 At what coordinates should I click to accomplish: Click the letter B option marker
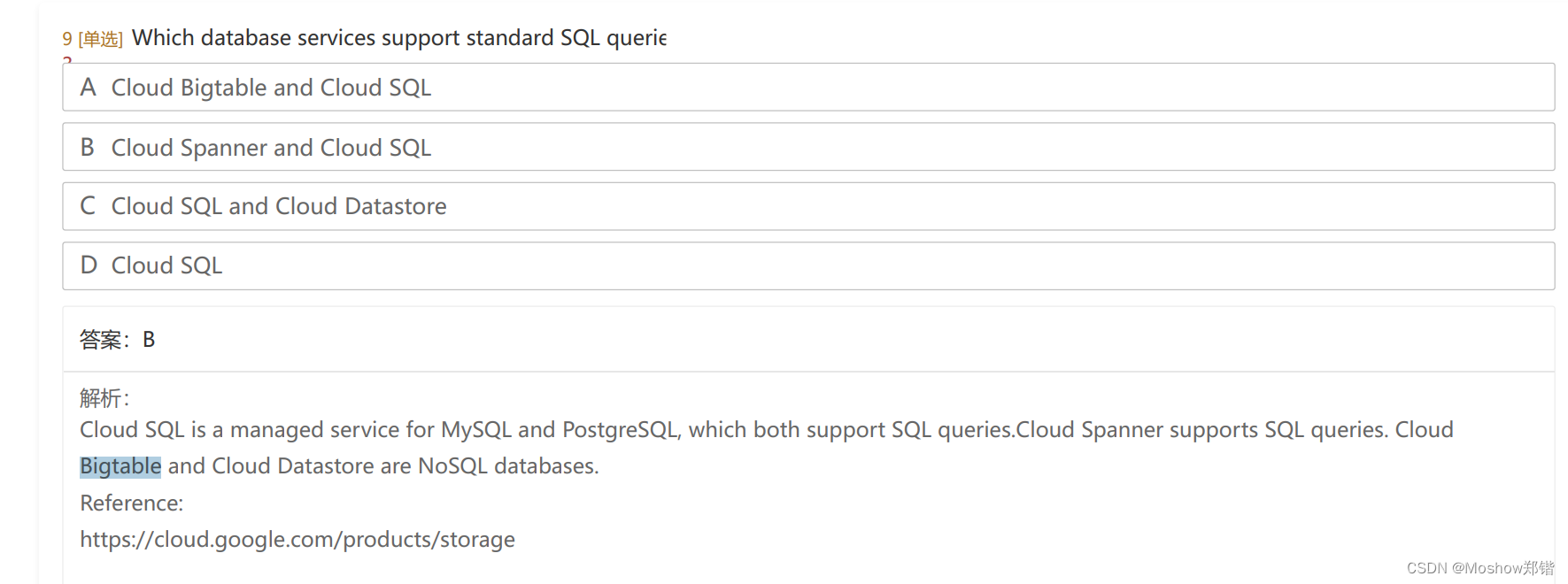[x=88, y=147]
